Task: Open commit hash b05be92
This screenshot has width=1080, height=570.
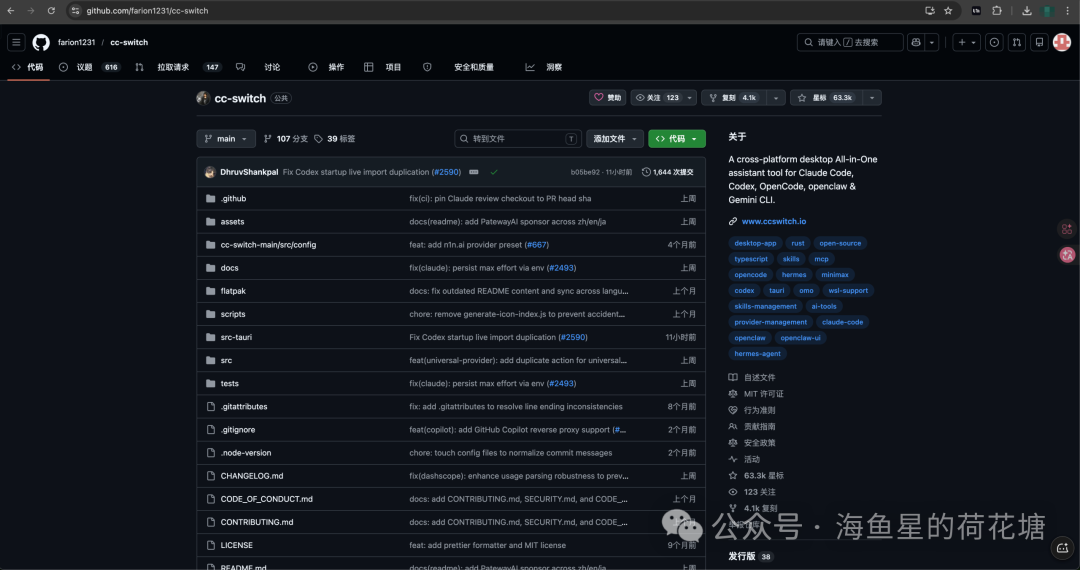Action: point(585,172)
